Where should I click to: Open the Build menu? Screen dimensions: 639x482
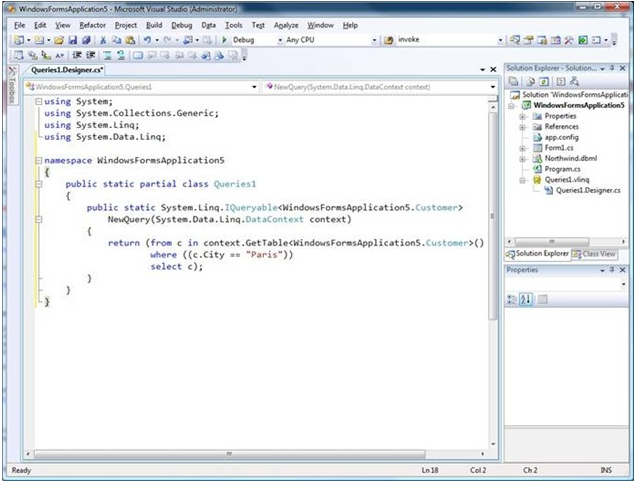(154, 25)
